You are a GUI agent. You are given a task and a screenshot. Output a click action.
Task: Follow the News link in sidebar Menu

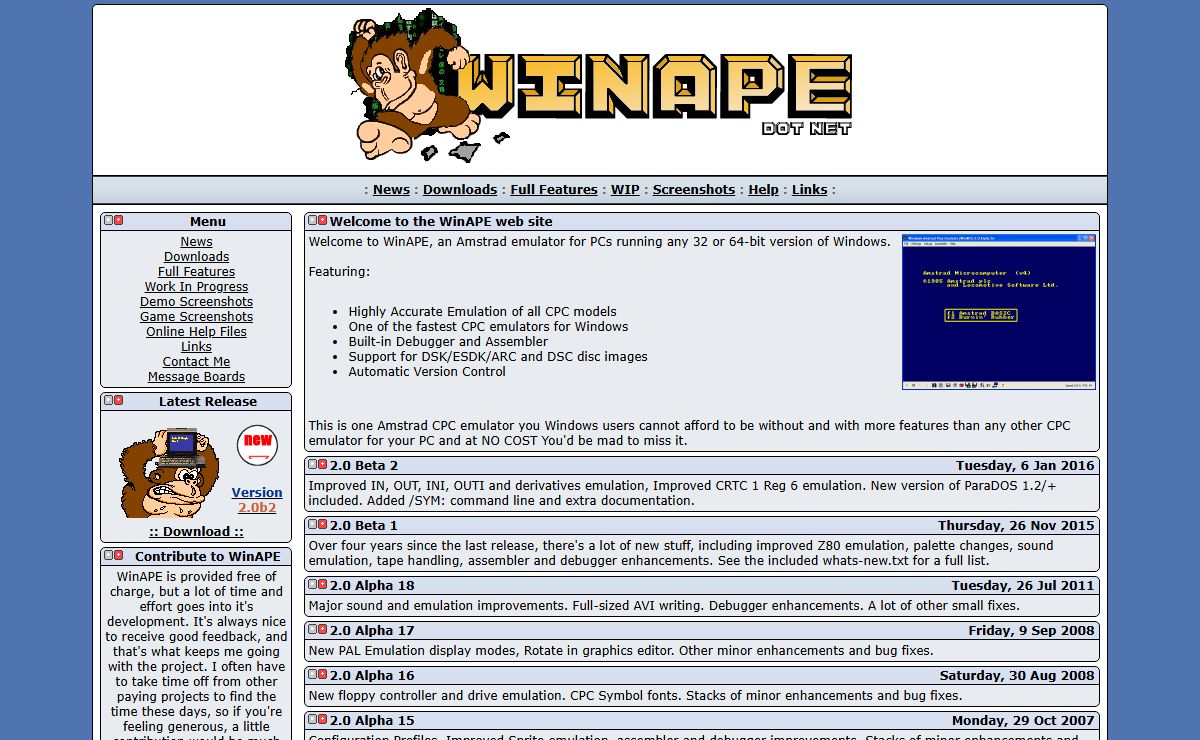(196, 241)
